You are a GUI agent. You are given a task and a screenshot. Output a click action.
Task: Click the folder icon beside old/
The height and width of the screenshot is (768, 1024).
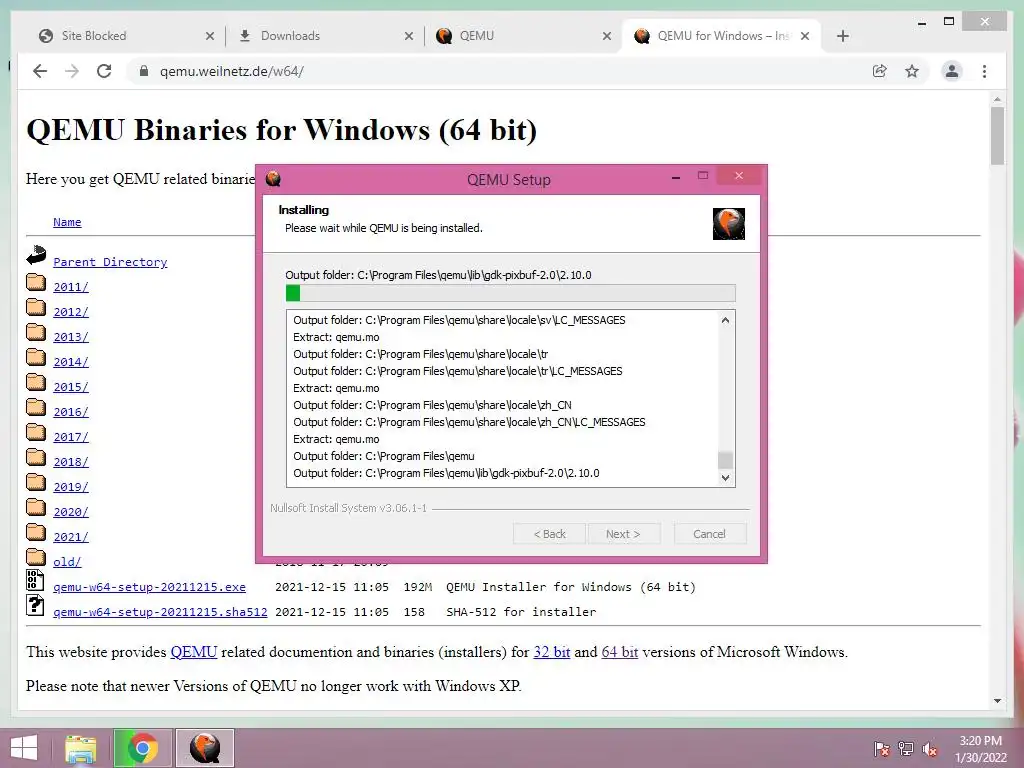coord(36,557)
